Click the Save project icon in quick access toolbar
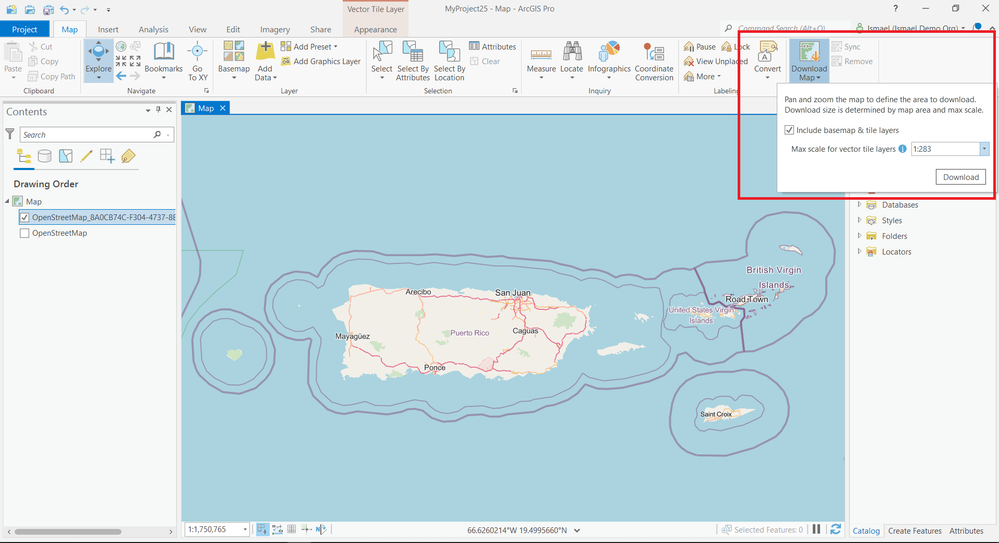The image size is (999, 543). point(48,10)
